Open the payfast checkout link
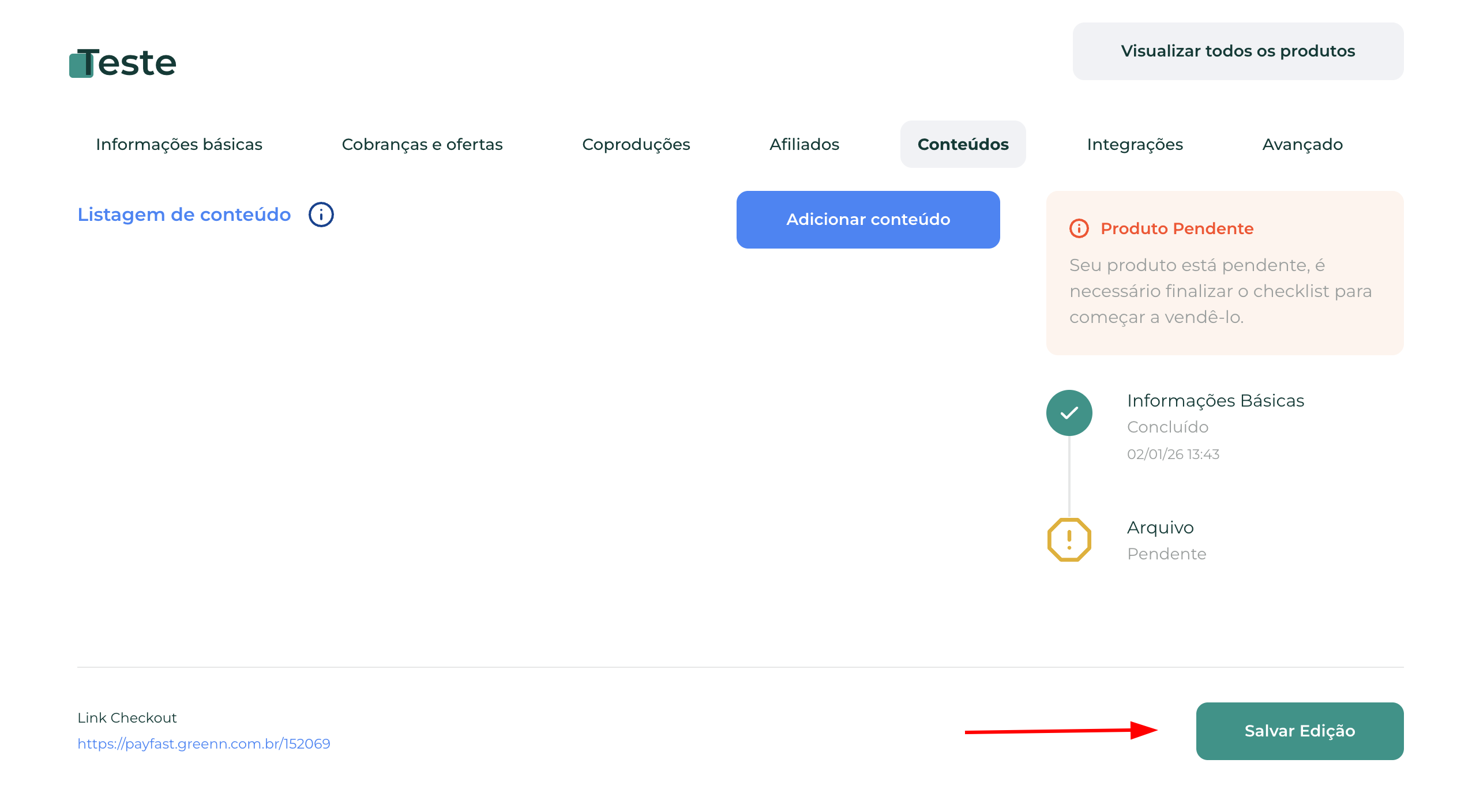This screenshot has height=812, width=1472. pos(204,743)
